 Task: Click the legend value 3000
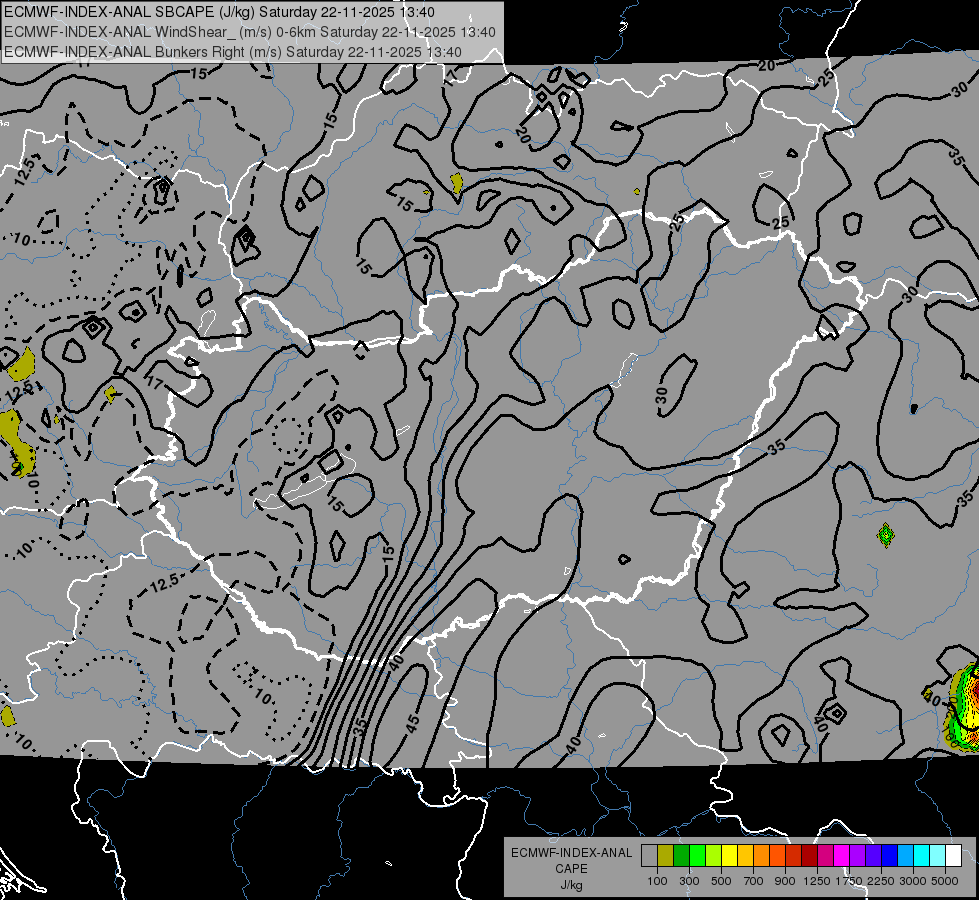point(913,881)
